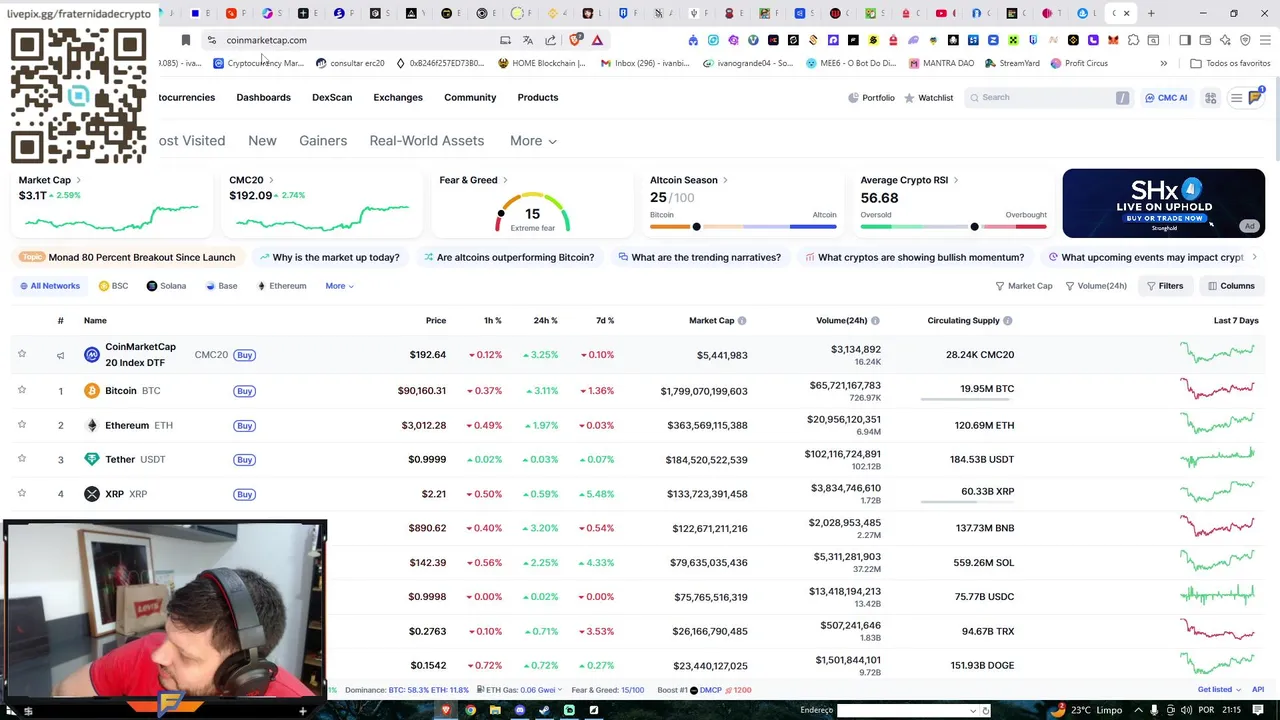Click the Volume(24h) column info icon
The width and height of the screenshot is (1280, 720).
pyautogui.click(x=875, y=321)
